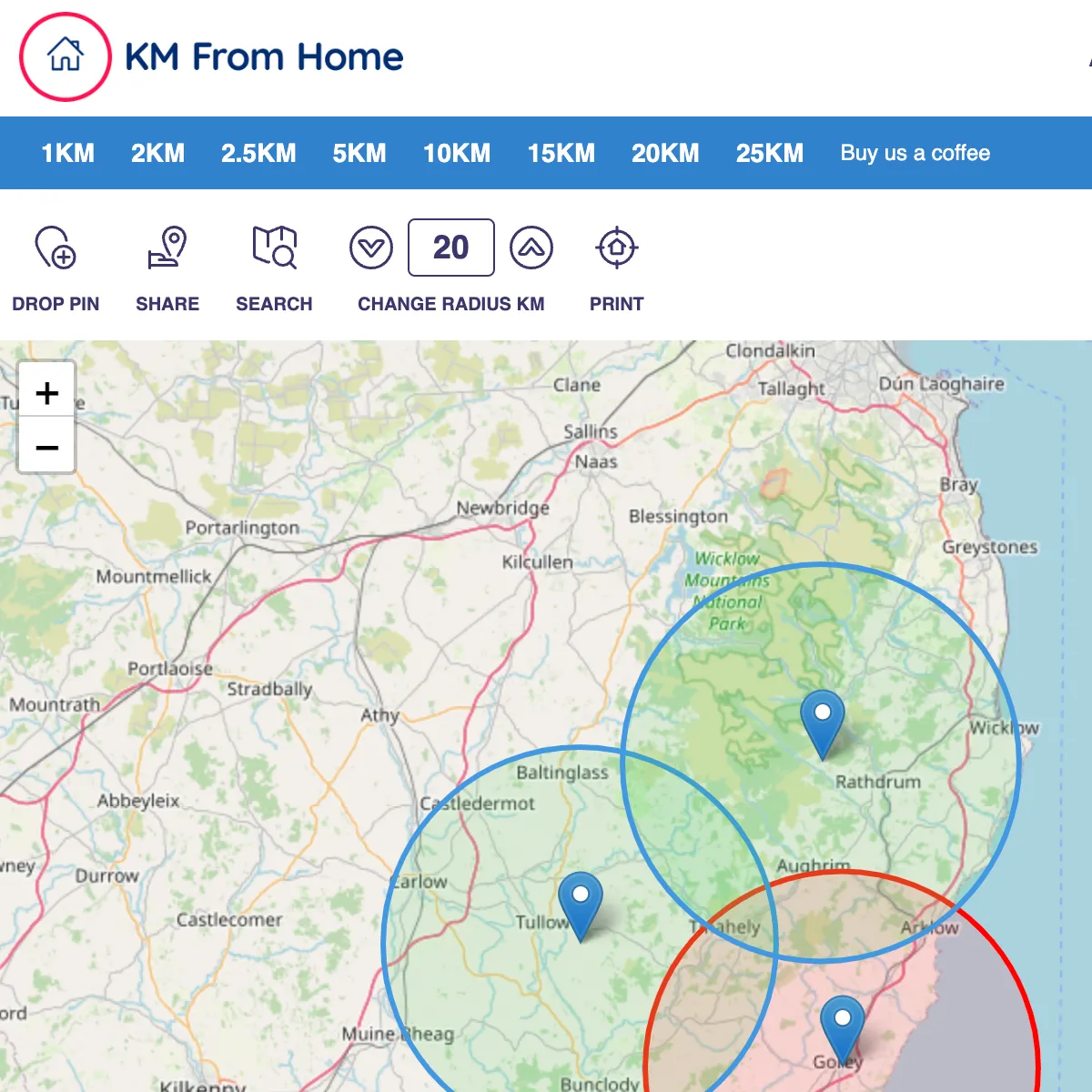Click the Search map icon

point(274,248)
